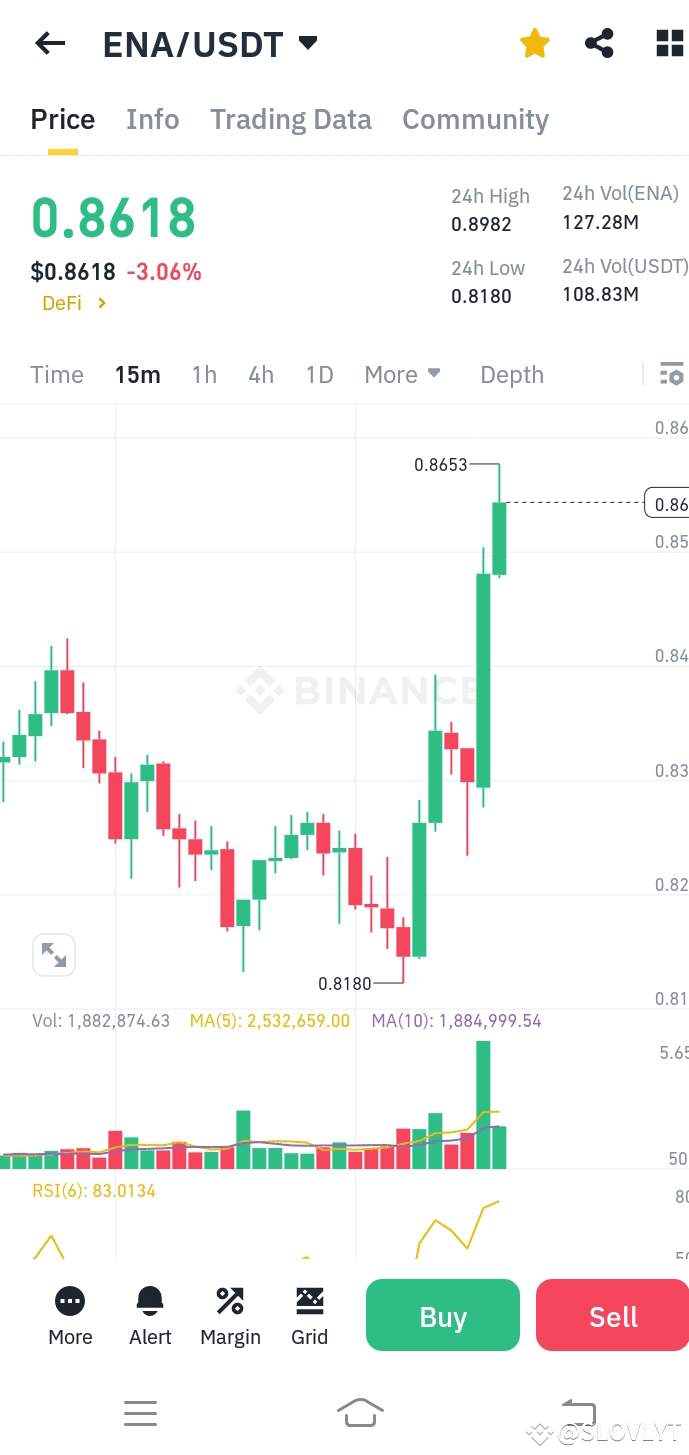This screenshot has width=689, height=1455.
Task: Tap the home button in navigation bar
Action: [x=360, y=1413]
